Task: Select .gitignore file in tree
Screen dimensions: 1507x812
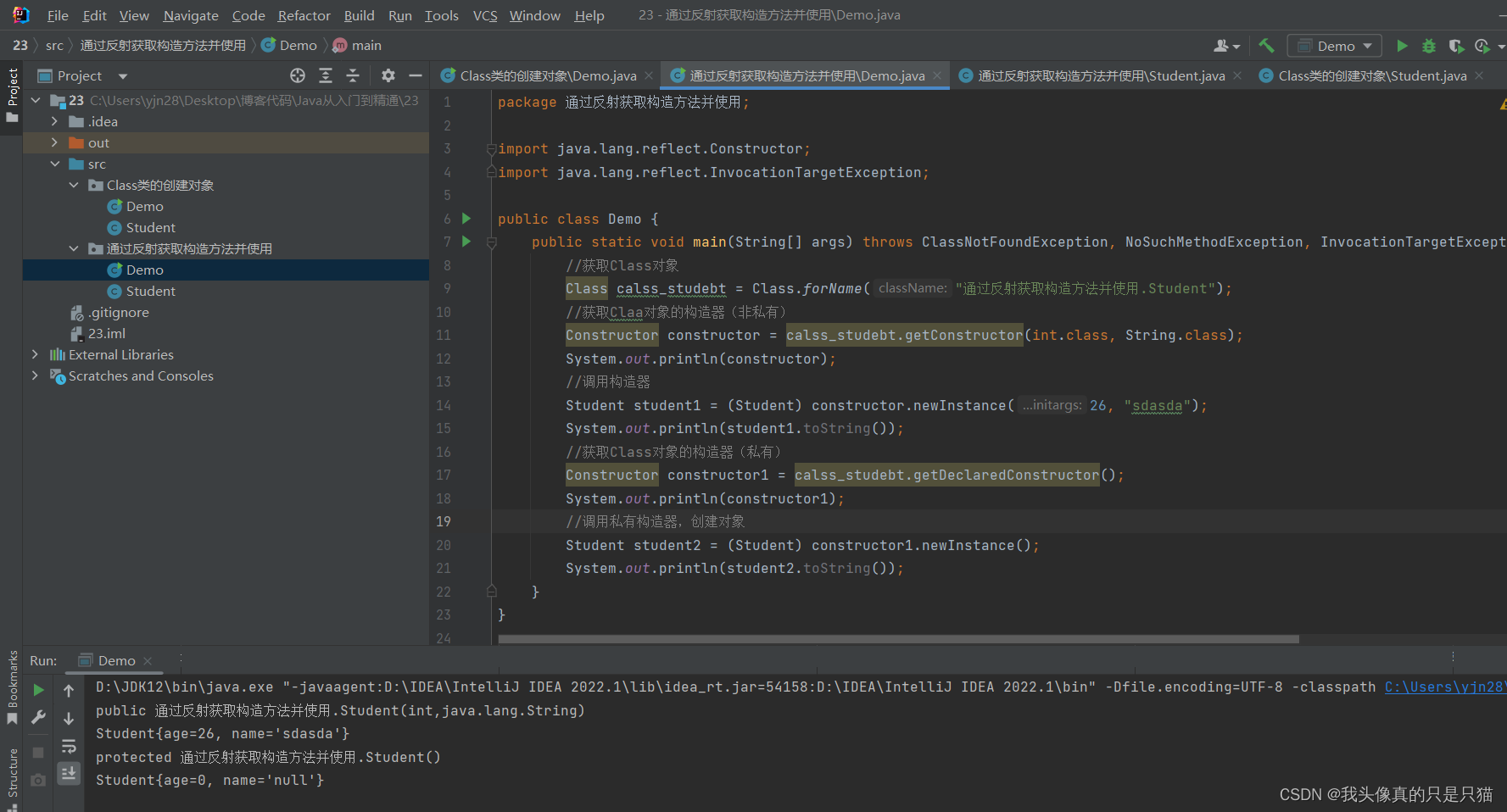Action: coord(118,312)
